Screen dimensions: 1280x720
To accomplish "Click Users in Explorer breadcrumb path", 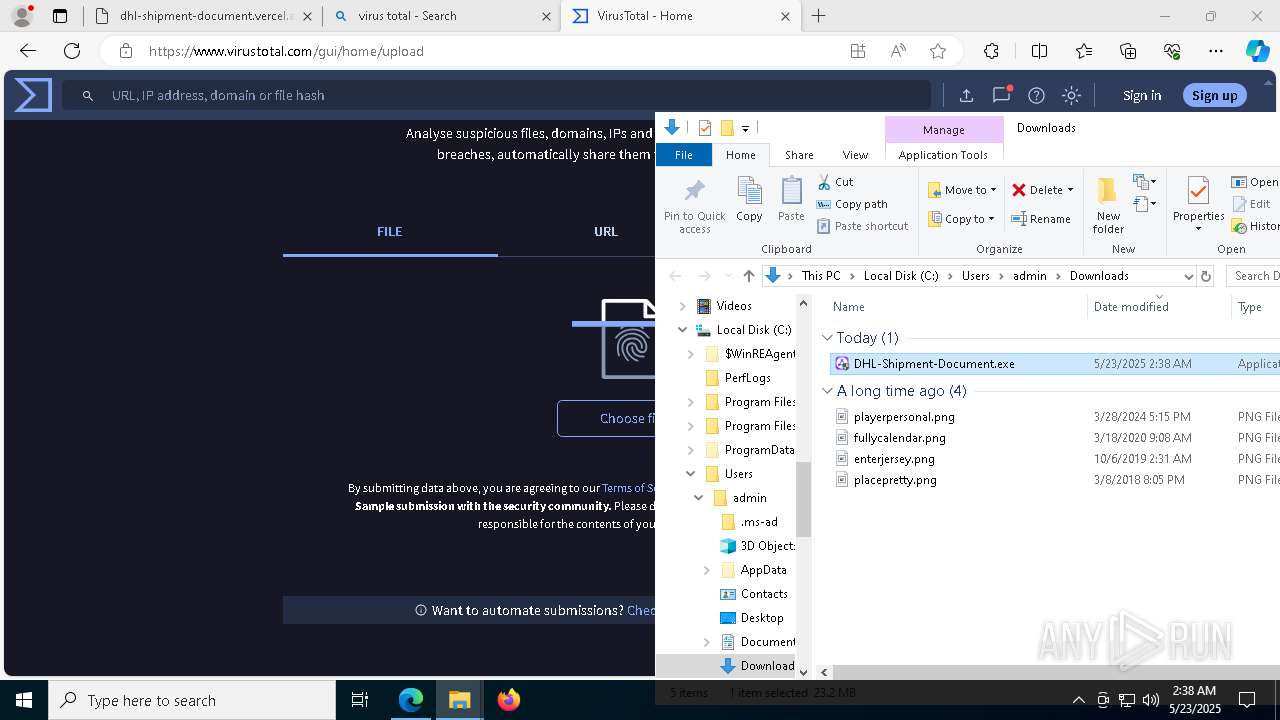I will pos(976,276).
